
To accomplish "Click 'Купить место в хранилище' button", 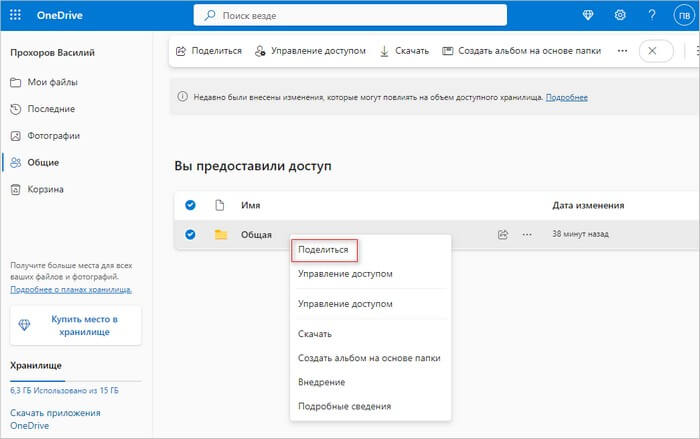I will coord(75,326).
